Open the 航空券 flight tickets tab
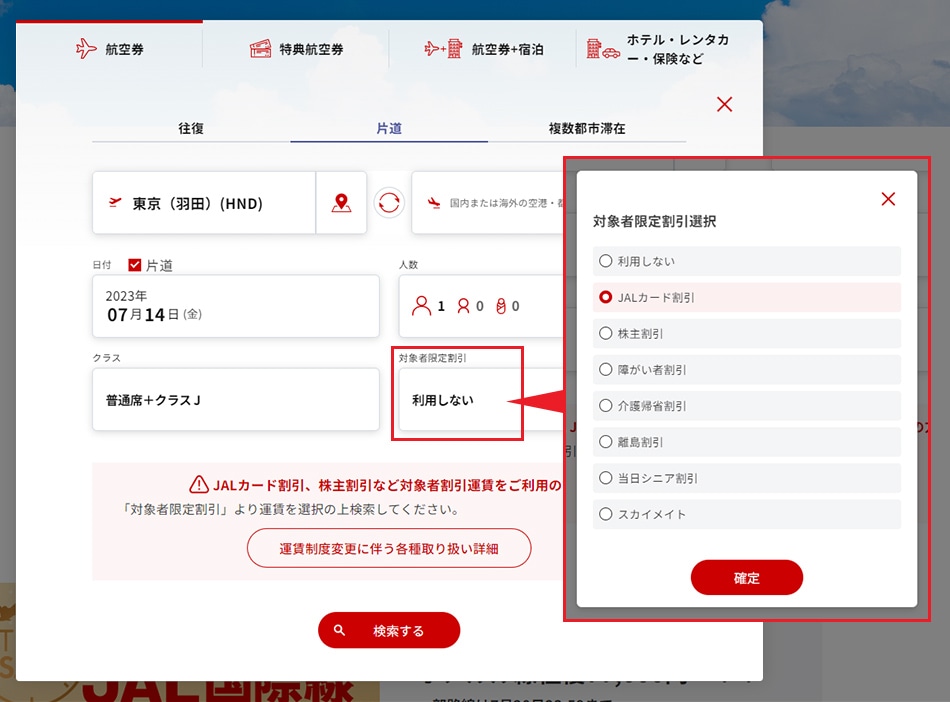This screenshot has height=702, width=950. (110, 48)
